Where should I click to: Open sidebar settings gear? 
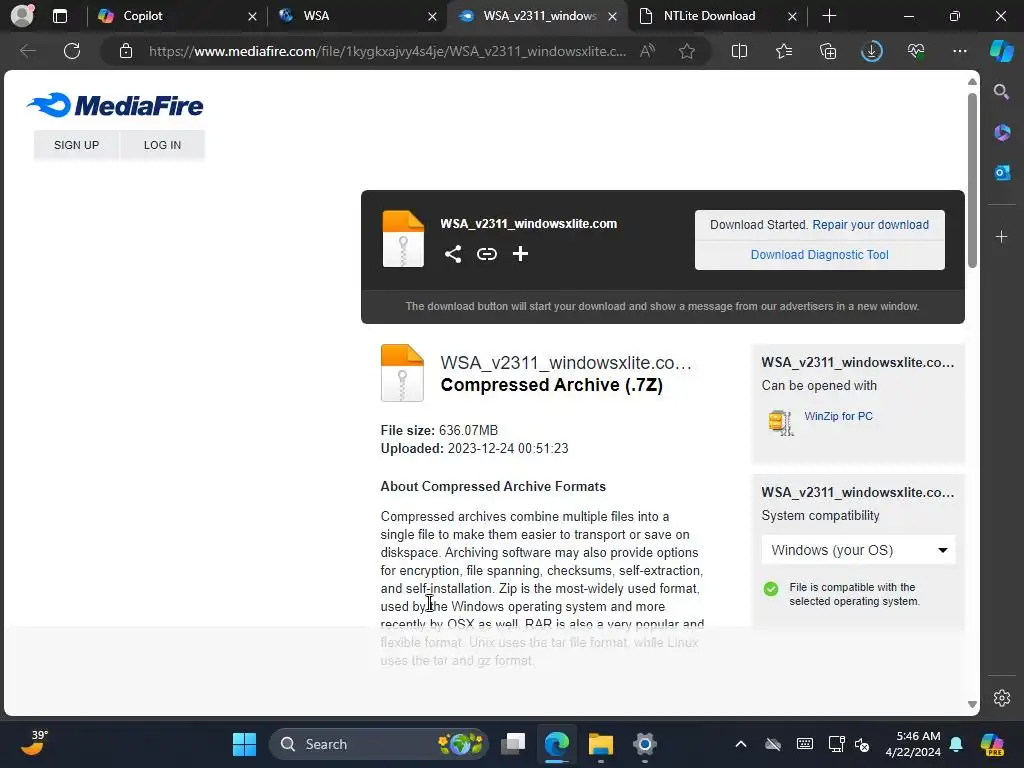1002,697
